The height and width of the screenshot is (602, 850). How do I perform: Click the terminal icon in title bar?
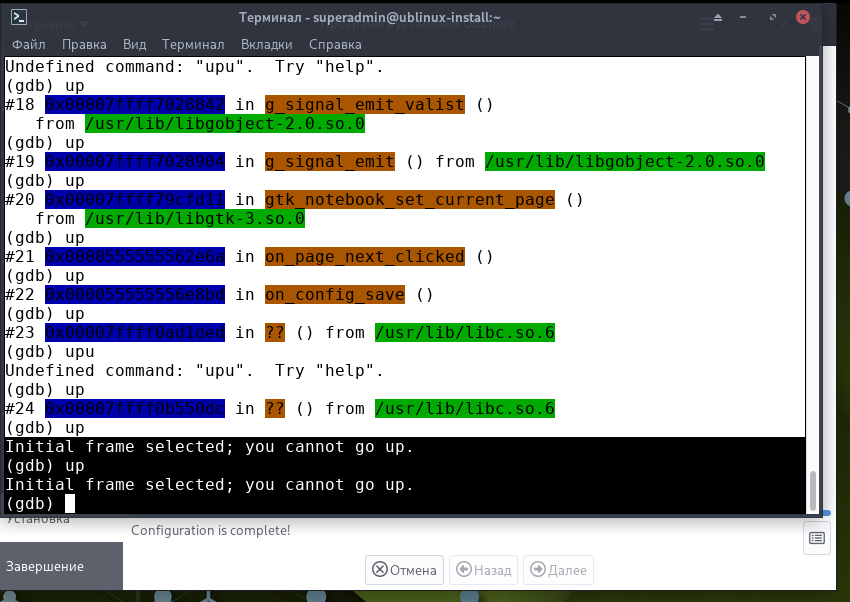pos(19,17)
